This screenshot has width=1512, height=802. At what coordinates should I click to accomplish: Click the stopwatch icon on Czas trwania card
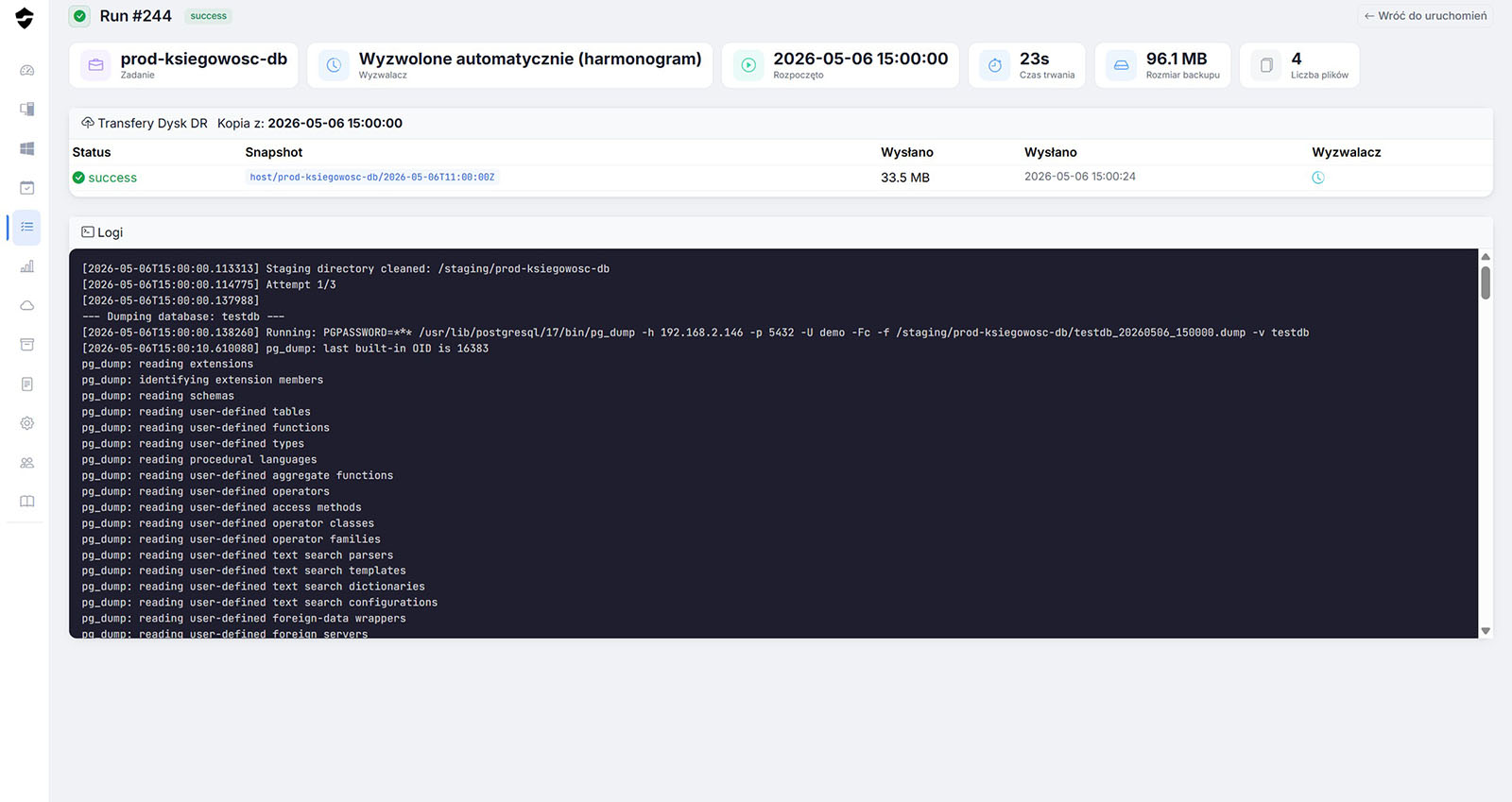click(995, 65)
